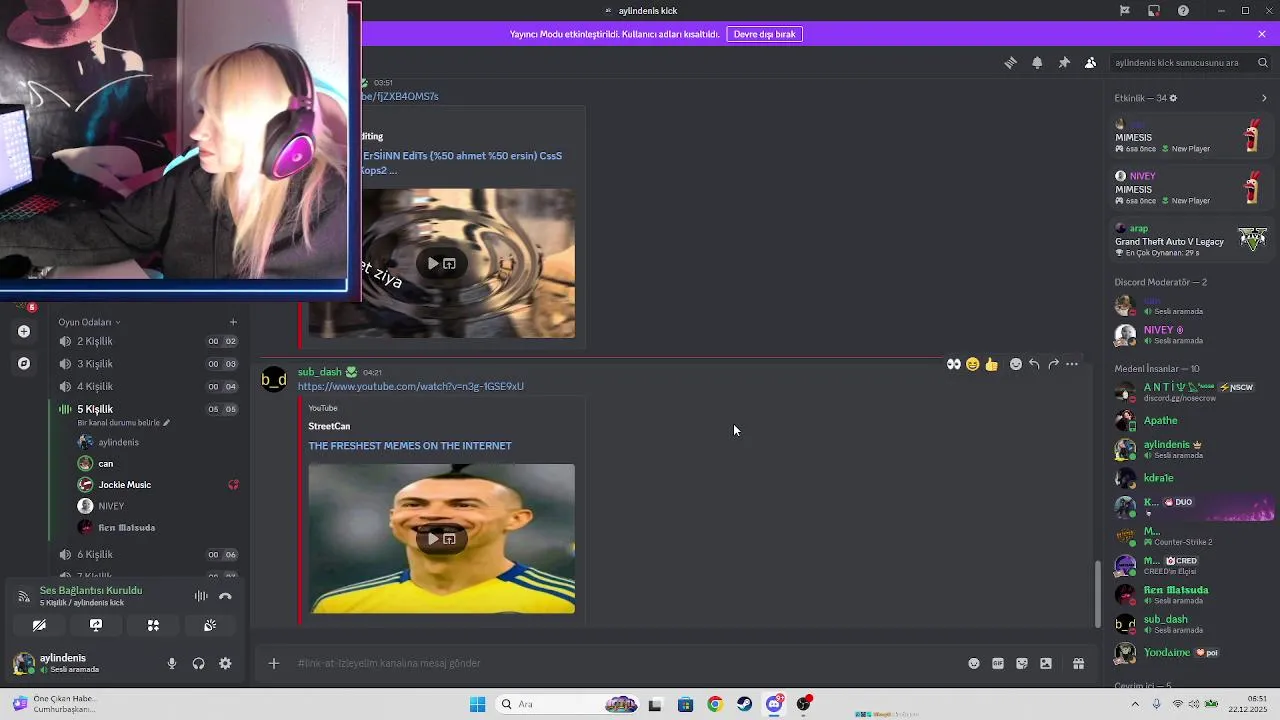Open Discord help icon
The image size is (1280, 720).
point(1184,10)
